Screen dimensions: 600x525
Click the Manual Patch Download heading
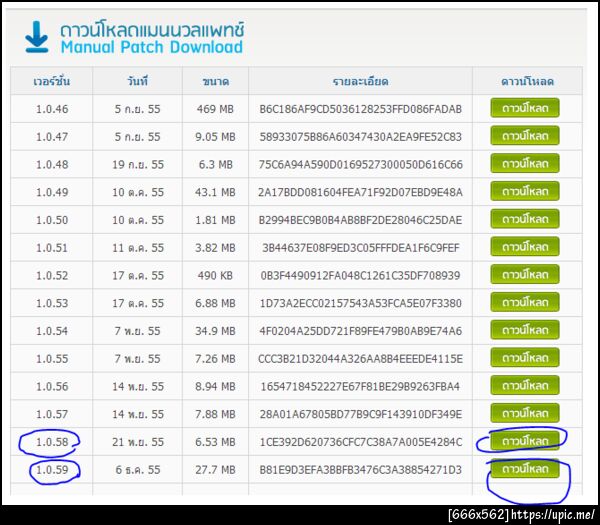(x=152, y=47)
